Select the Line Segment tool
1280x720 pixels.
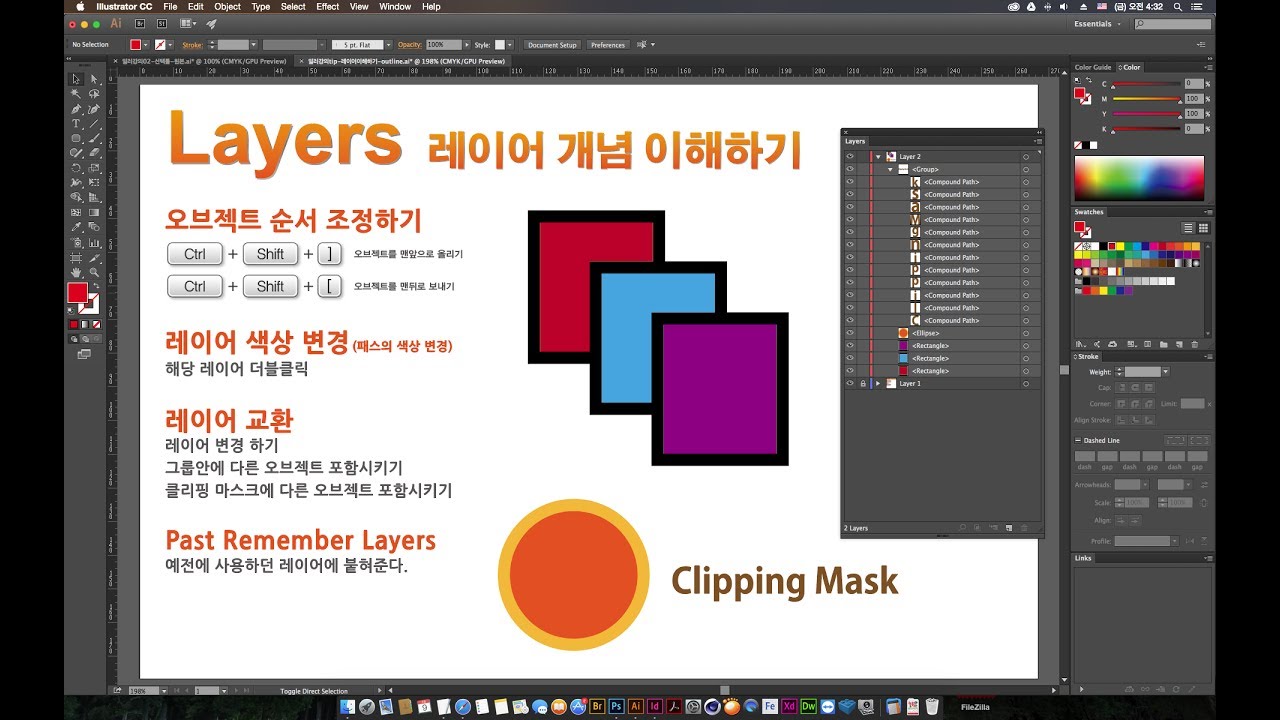point(94,123)
